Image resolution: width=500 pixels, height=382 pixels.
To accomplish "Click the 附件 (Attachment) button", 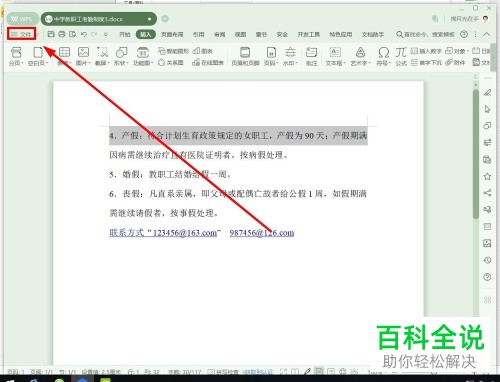I will click(455, 62).
